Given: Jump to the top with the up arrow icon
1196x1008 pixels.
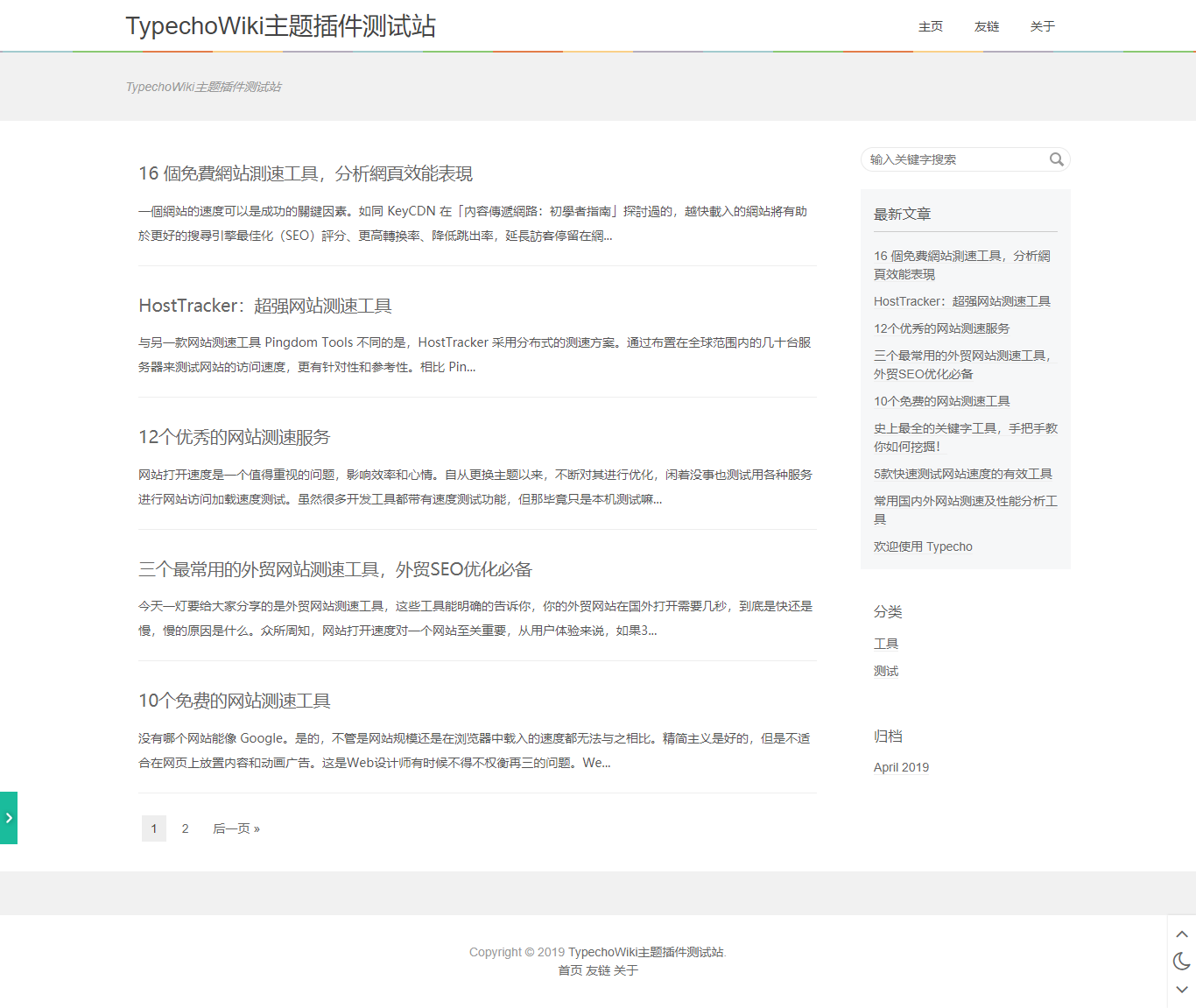Looking at the screenshot, I should pyautogui.click(x=1182, y=934).
